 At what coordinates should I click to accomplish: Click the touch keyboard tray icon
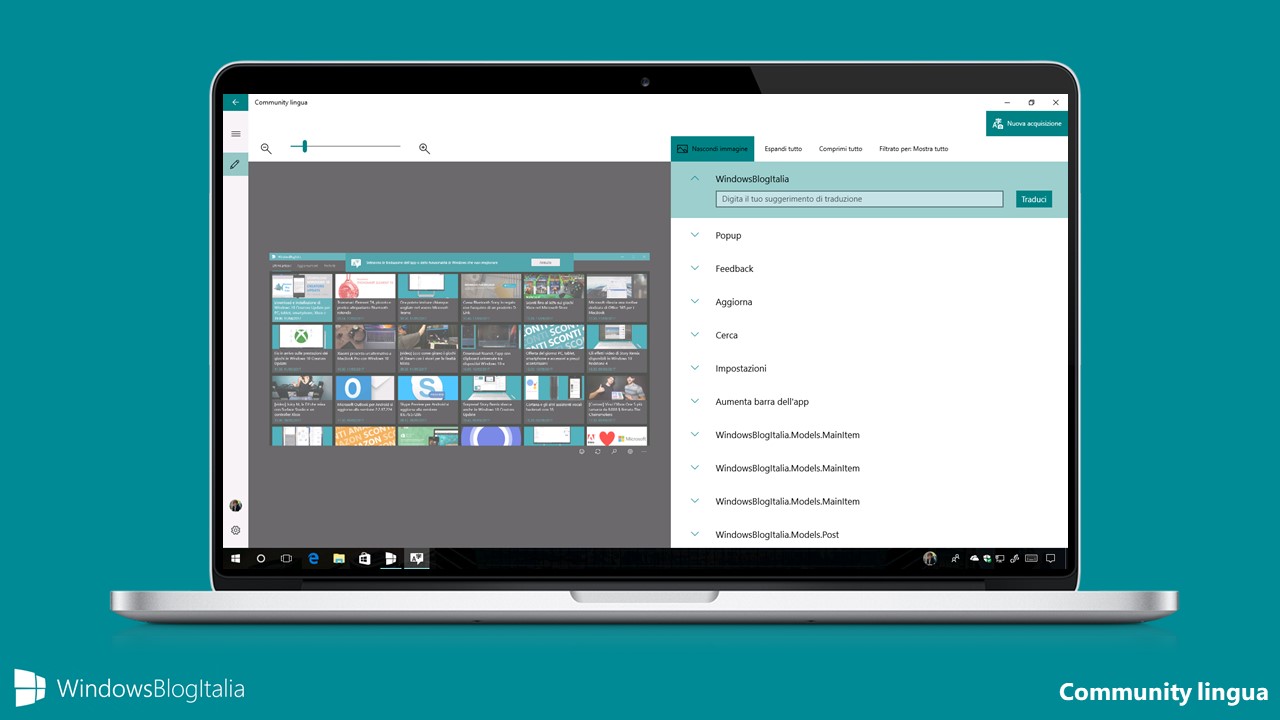tap(1030, 558)
